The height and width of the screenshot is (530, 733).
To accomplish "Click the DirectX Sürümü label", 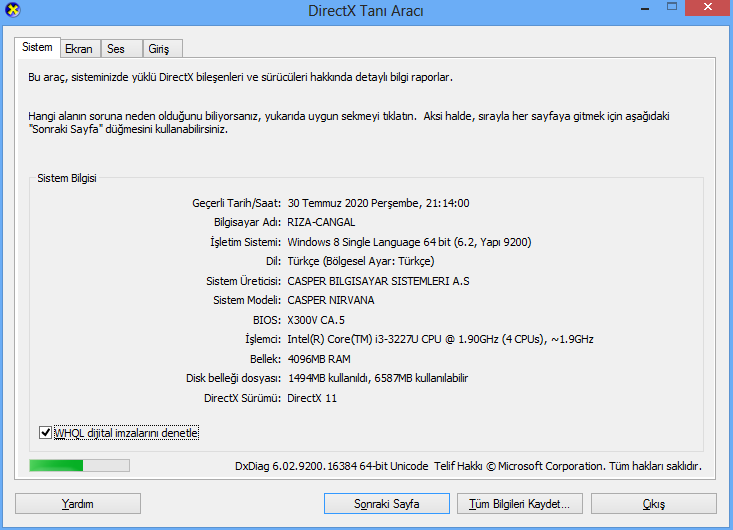I will pyautogui.click(x=242, y=398).
